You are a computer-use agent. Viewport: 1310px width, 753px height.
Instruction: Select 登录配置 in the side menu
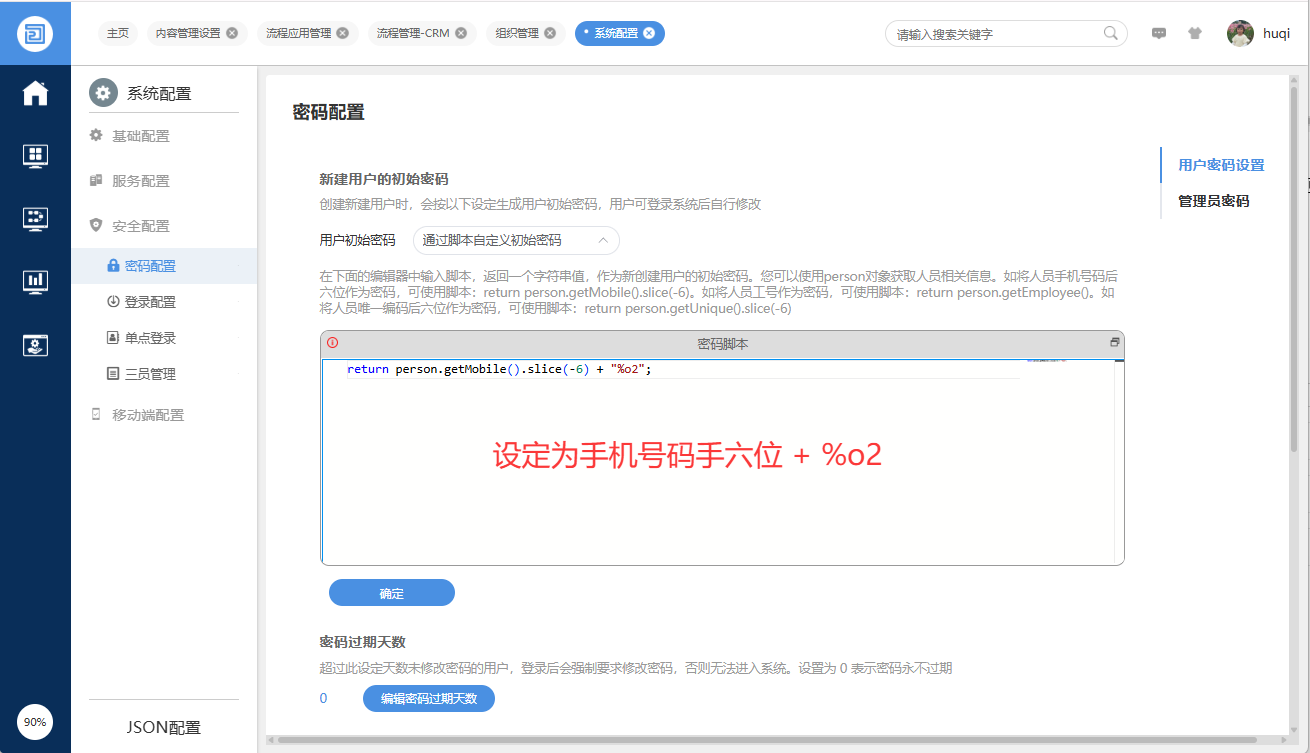(150, 302)
